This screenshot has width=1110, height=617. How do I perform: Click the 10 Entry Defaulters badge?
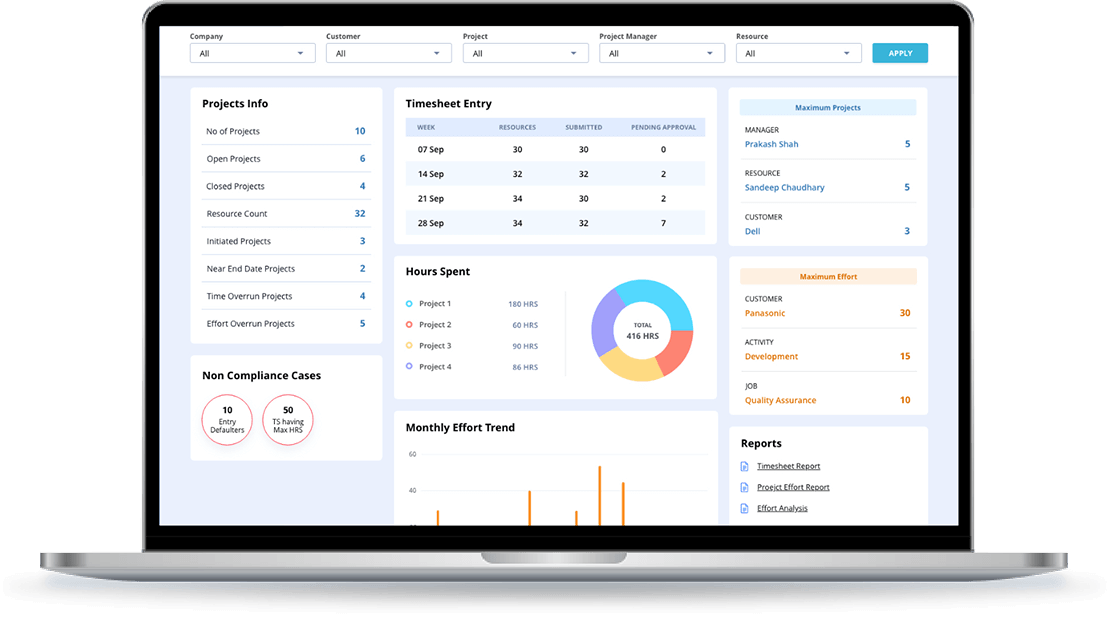227,420
